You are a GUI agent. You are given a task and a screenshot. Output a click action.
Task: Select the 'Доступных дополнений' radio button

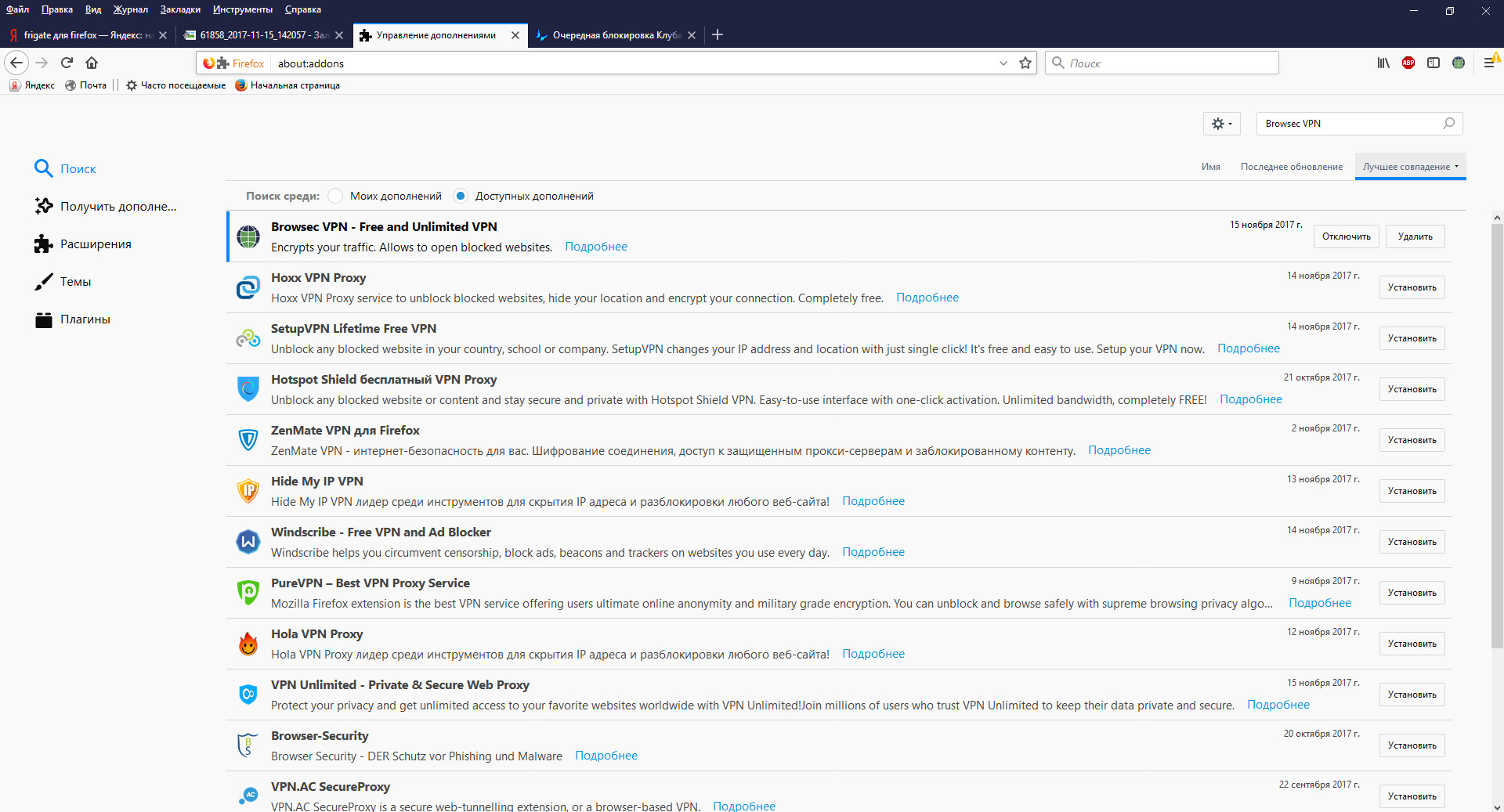[461, 196]
